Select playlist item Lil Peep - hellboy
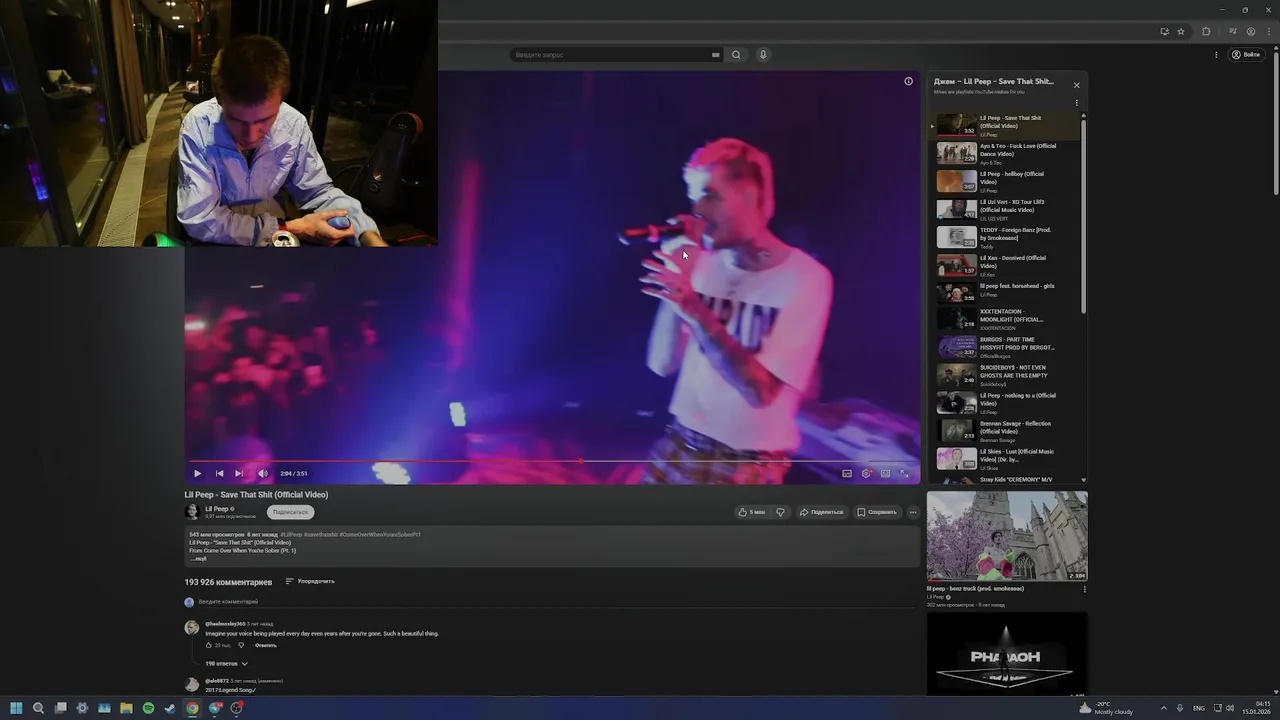Image resolution: width=1280 pixels, height=720 pixels. point(1006,181)
